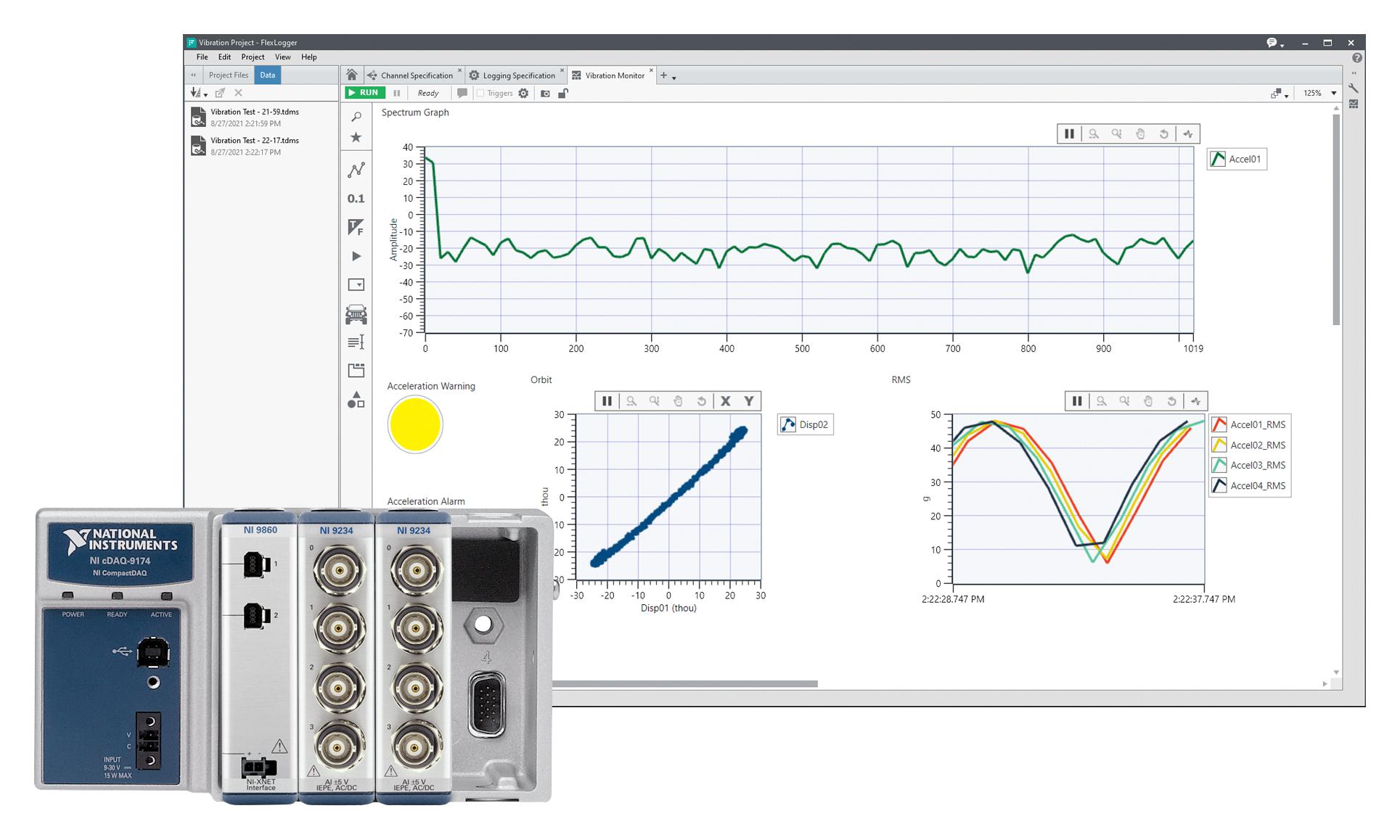Select horizontal zoom on the Spectrum Graph
The image size is (1400, 840).
[x=1094, y=133]
